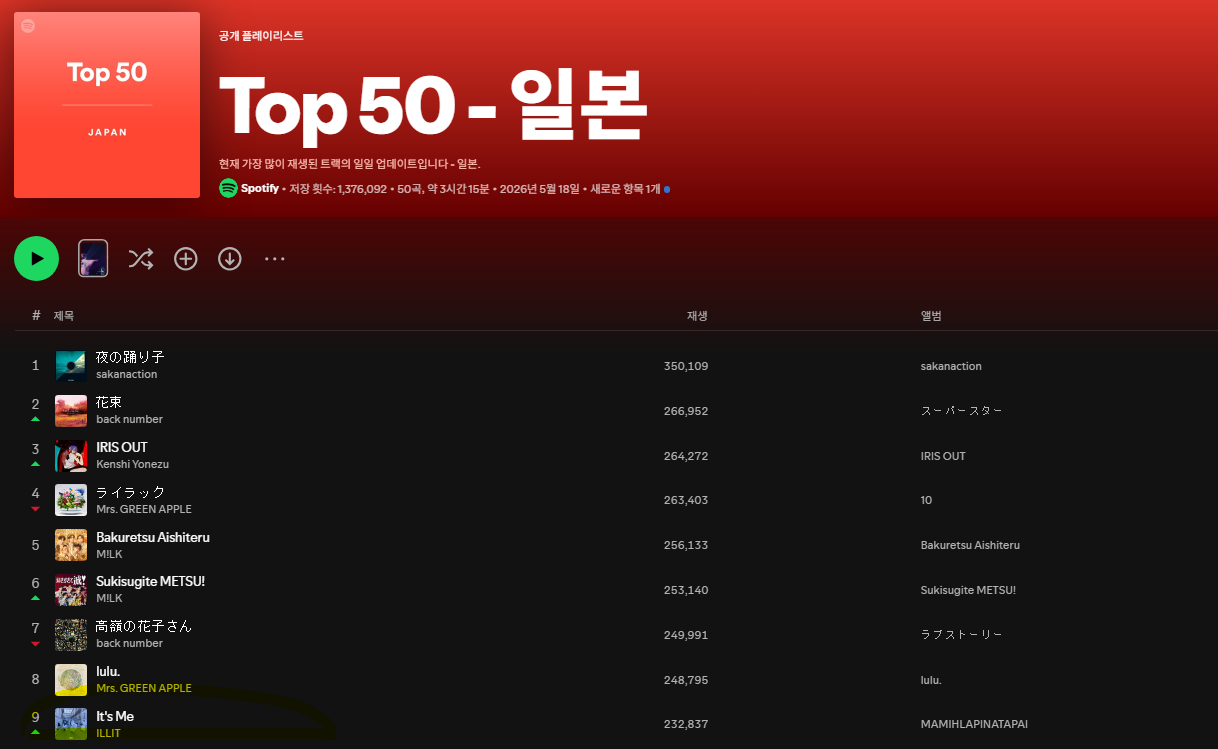
Task: Open artist sakanaction under 夜の踊り子
Action: click(x=127, y=374)
